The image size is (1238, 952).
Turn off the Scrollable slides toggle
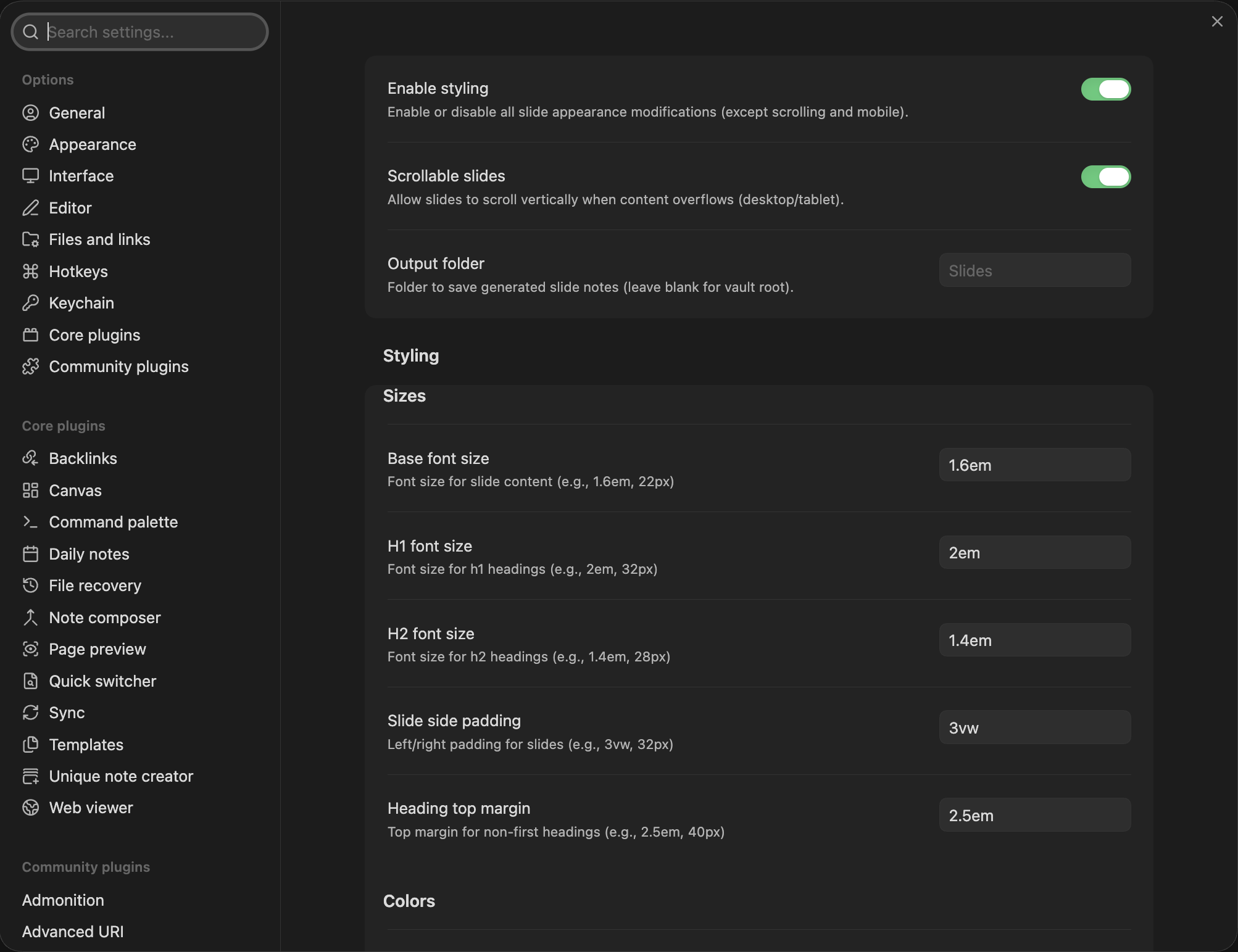coord(1105,177)
